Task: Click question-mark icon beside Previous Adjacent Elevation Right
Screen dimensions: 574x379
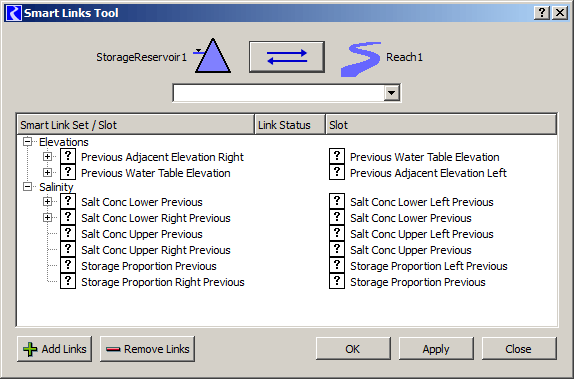Action: click(68, 156)
